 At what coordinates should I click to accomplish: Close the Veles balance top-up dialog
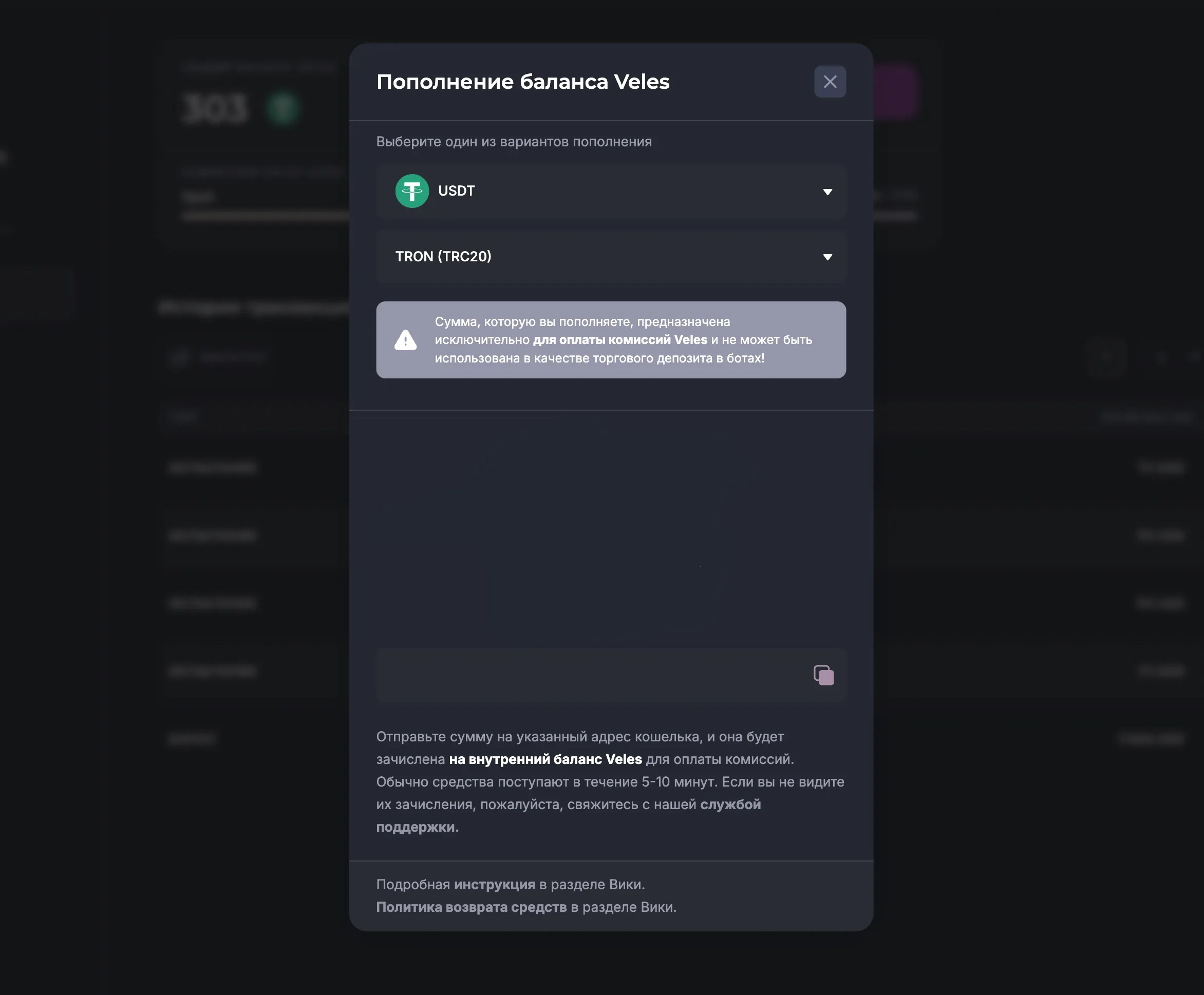[830, 82]
